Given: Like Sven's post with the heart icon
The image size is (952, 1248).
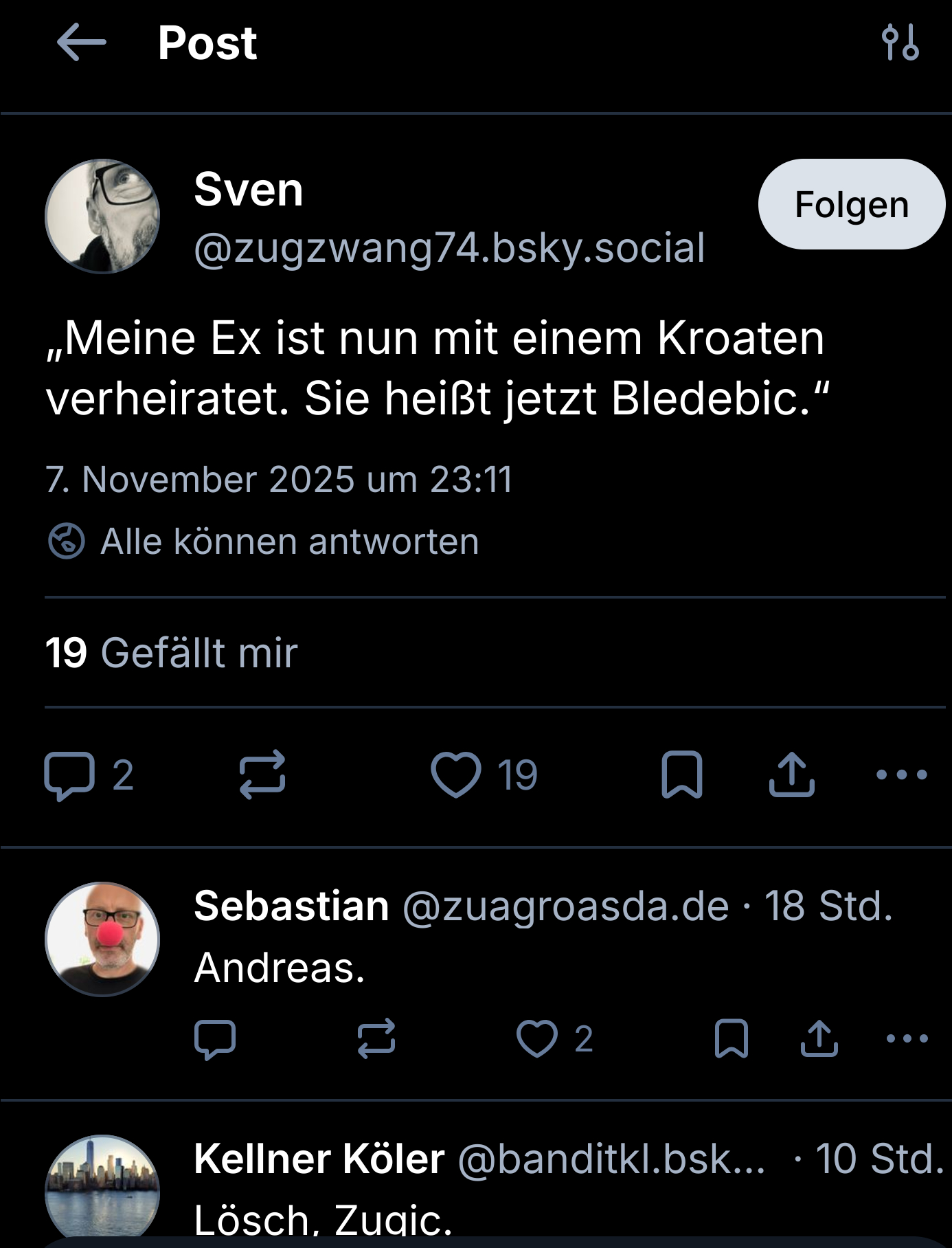Looking at the screenshot, I should pyautogui.click(x=456, y=775).
